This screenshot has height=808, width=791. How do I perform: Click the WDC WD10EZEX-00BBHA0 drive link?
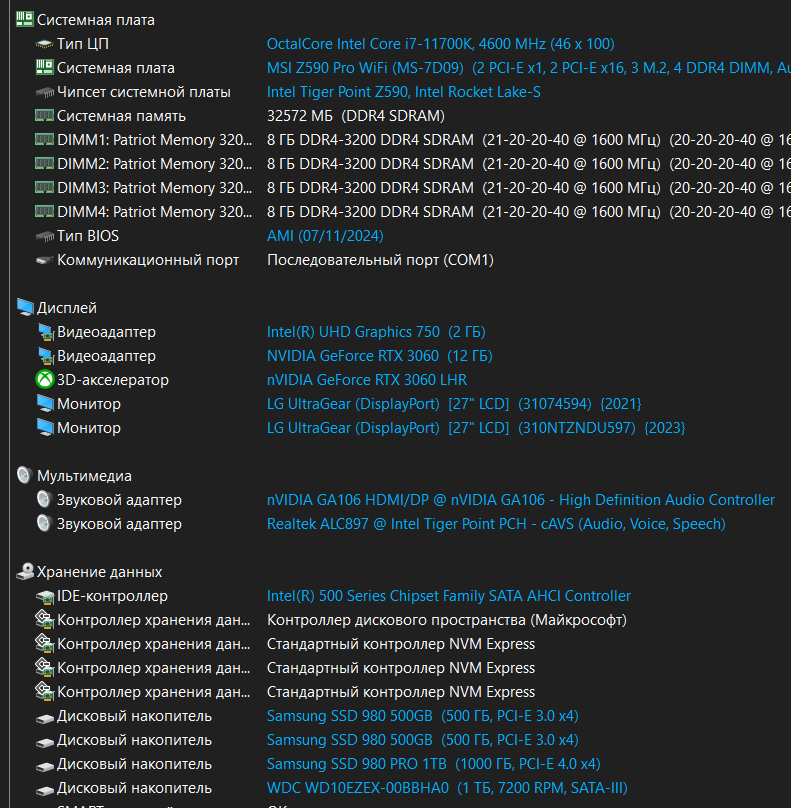point(358,788)
